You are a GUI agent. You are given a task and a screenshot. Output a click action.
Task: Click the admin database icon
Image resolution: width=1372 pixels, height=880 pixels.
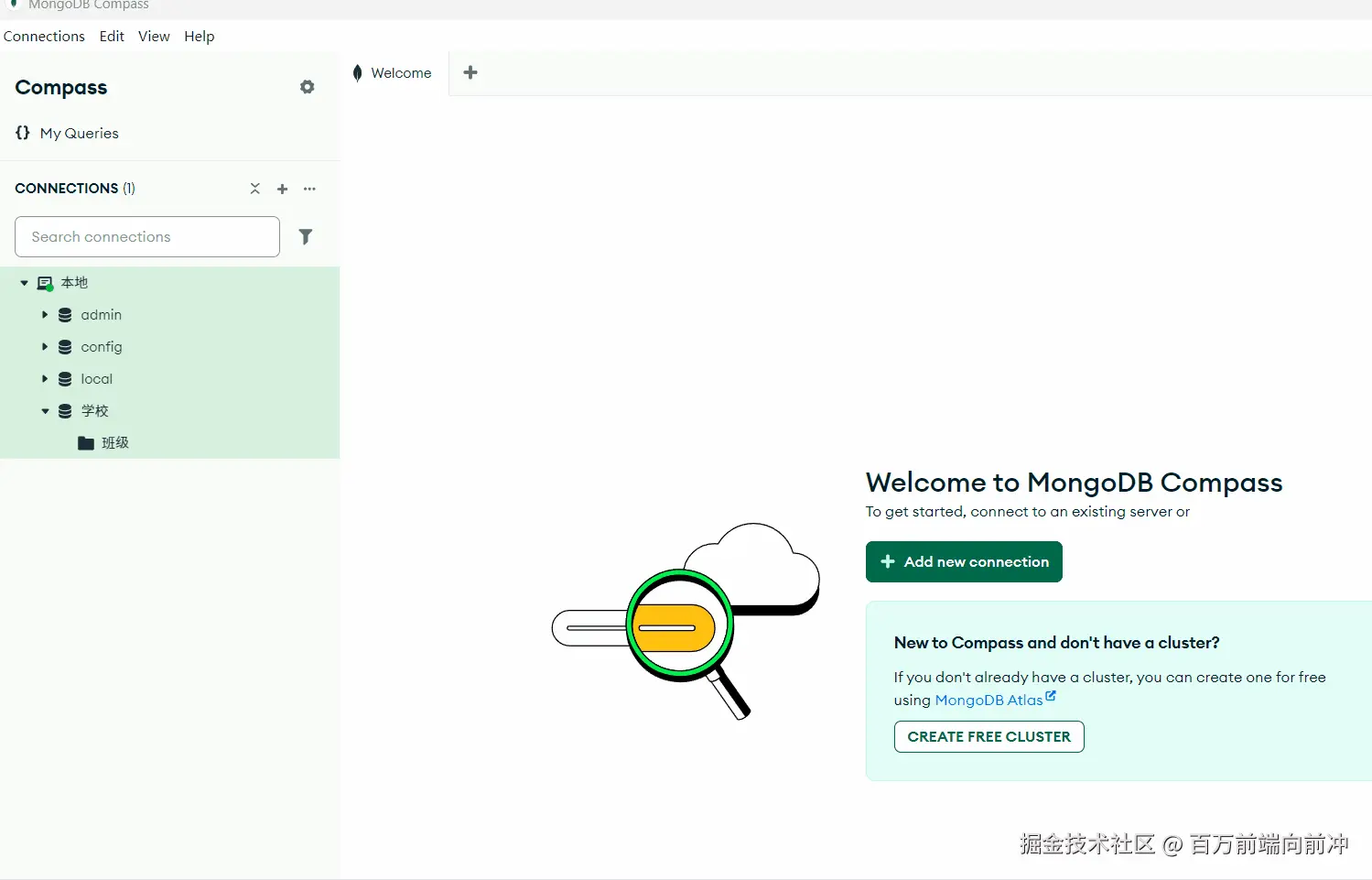pos(65,315)
